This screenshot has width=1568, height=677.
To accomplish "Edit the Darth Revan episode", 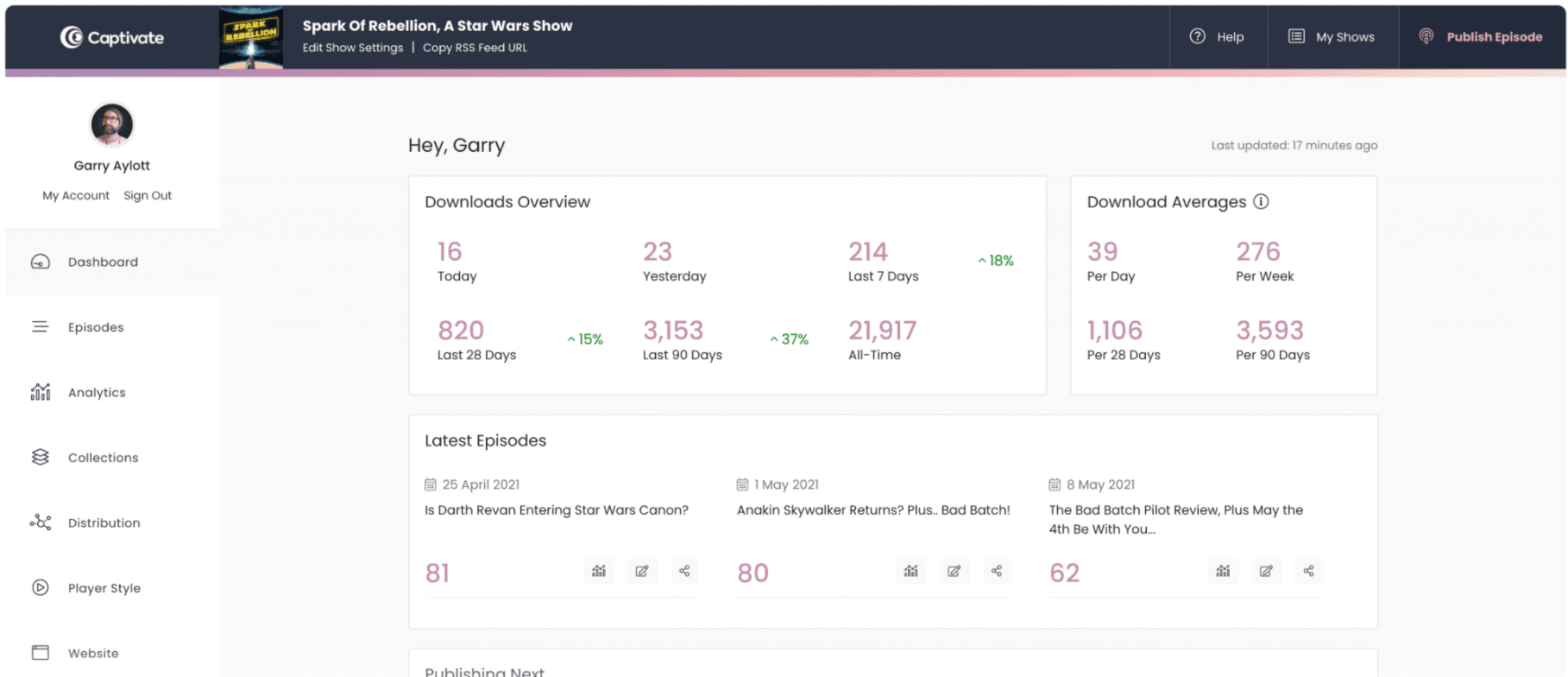I will click(x=642, y=572).
